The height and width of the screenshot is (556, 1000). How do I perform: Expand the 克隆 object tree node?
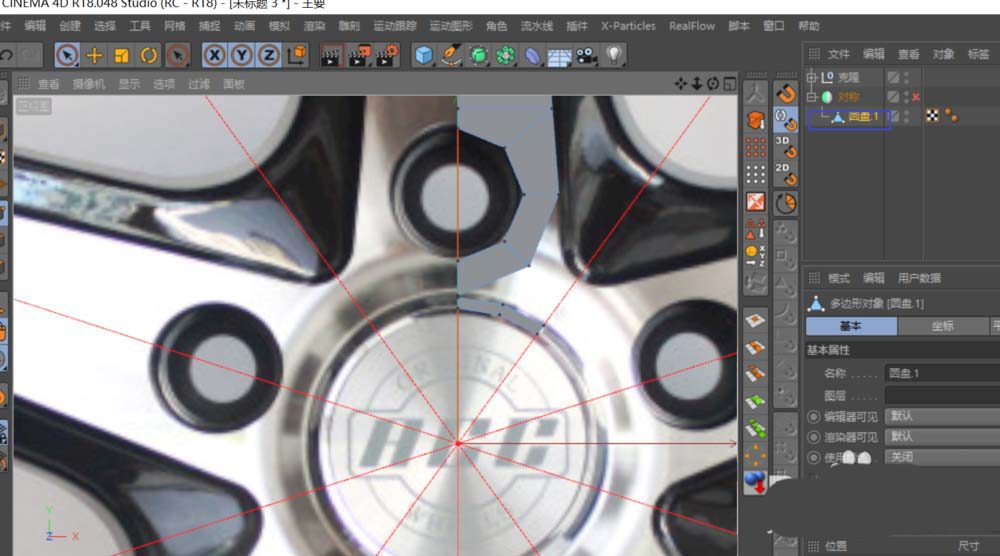pyautogui.click(x=812, y=77)
